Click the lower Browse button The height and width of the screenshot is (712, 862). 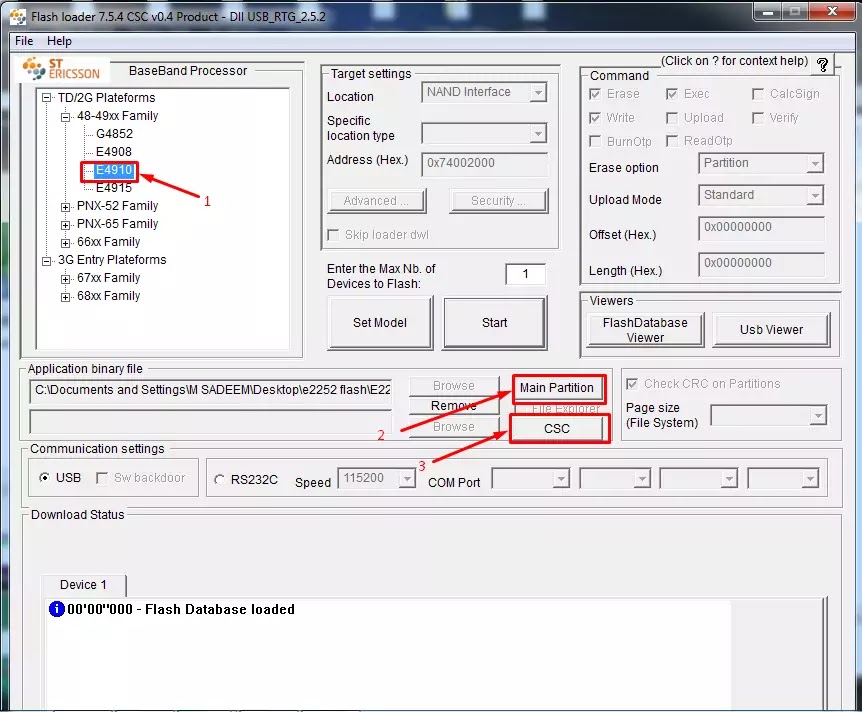[x=454, y=427]
